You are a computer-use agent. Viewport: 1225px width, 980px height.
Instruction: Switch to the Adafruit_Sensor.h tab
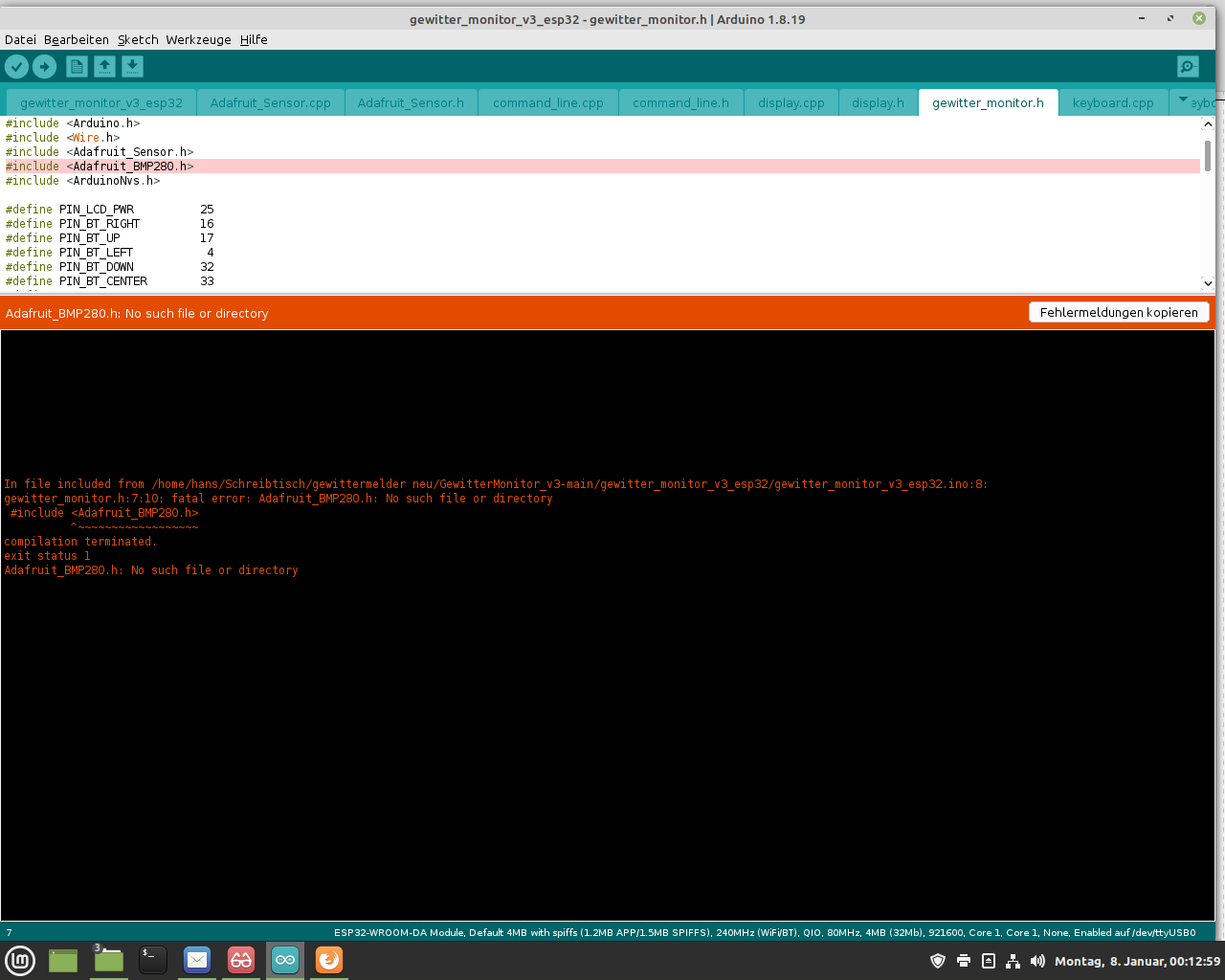pyautogui.click(x=411, y=102)
